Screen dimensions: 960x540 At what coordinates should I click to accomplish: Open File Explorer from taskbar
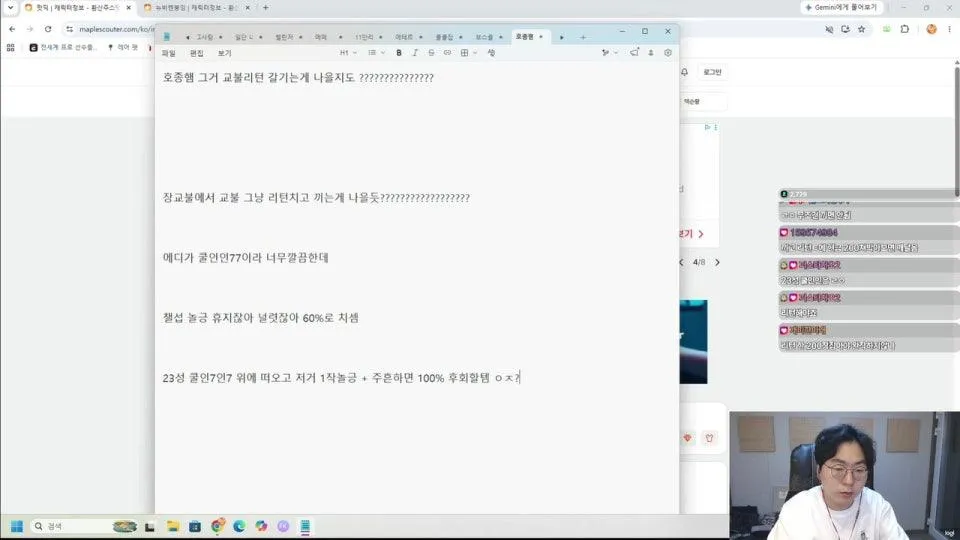173,527
